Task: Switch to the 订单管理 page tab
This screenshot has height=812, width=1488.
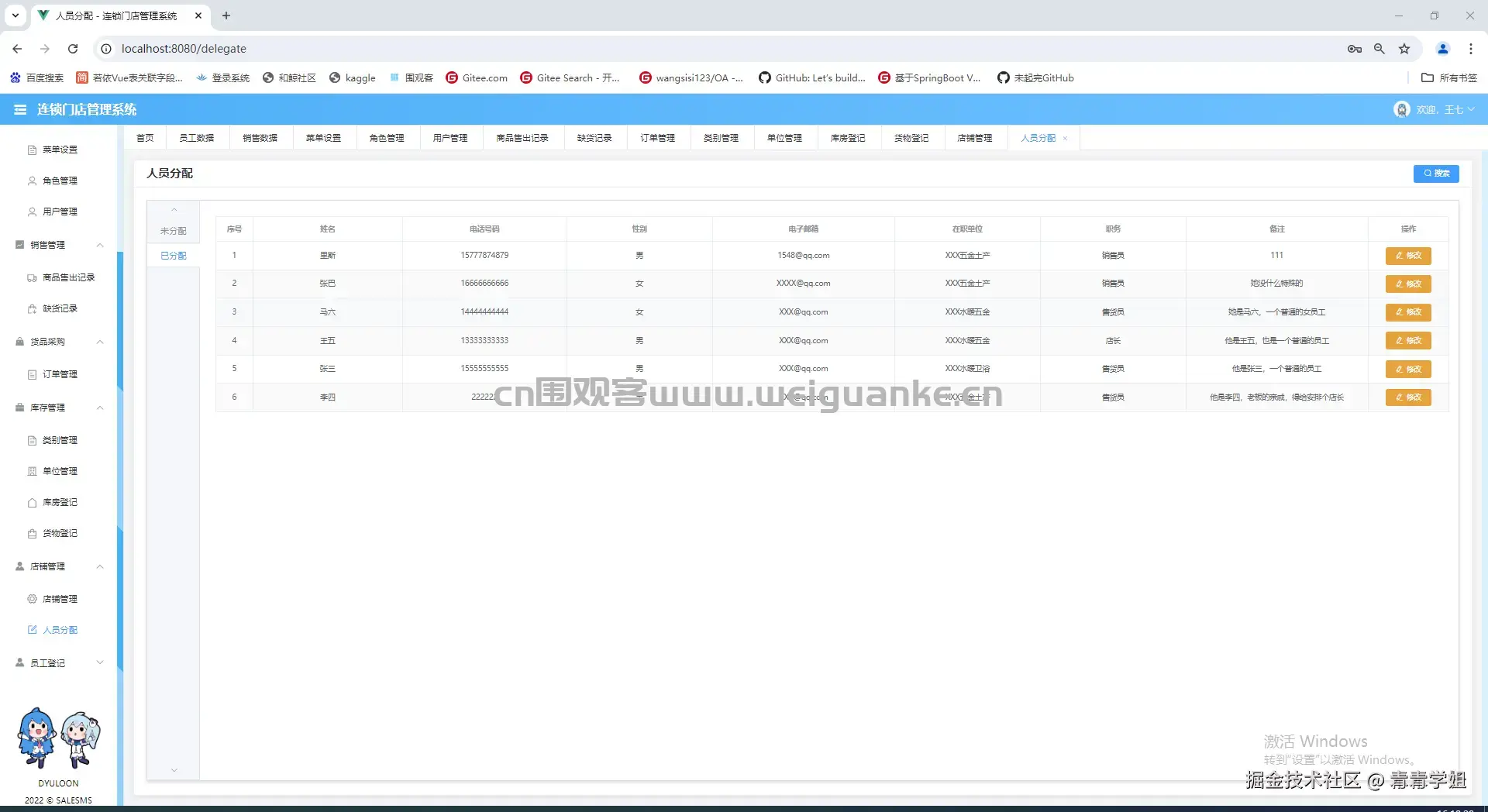Action: click(658, 138)
